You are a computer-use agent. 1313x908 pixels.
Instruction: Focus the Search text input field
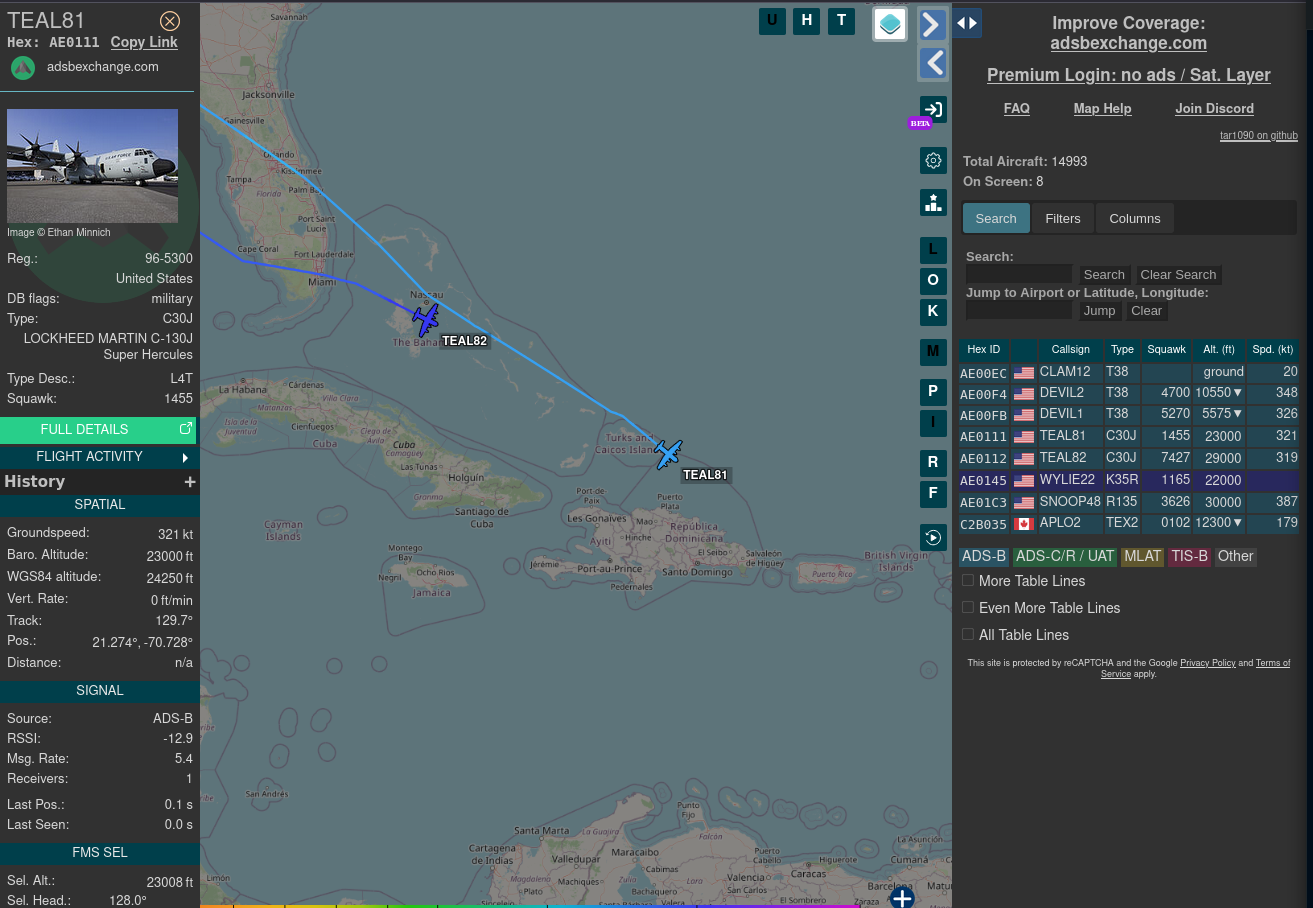[1019, 274]
